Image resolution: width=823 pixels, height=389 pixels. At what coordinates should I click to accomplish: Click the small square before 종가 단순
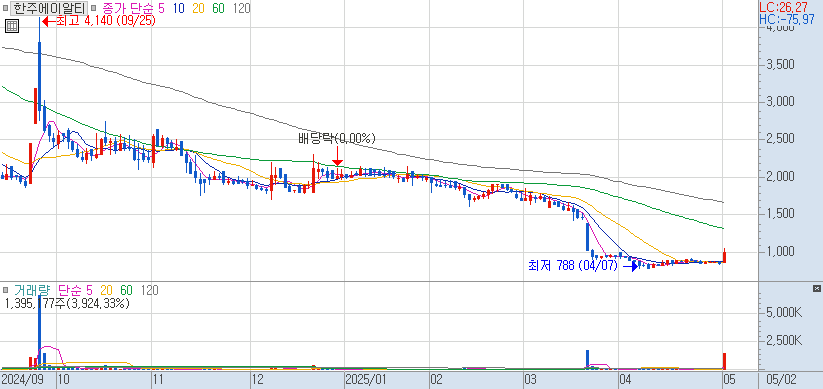tap(93, 8)
